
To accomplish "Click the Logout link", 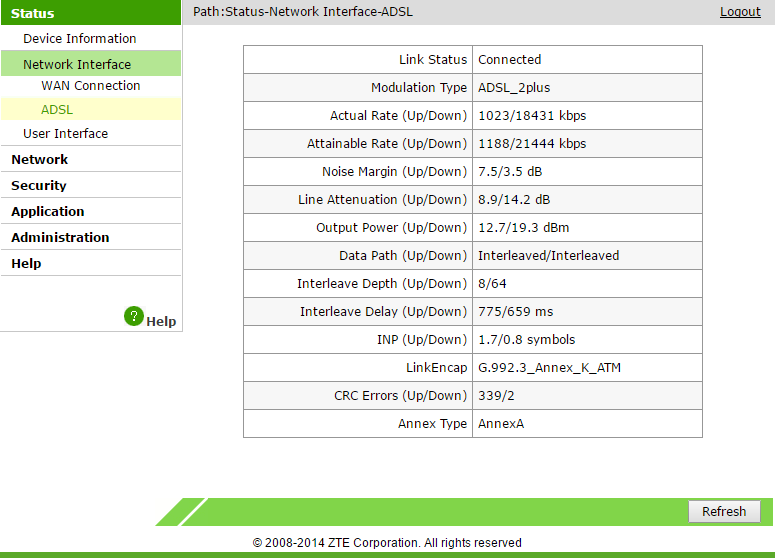I will [x=740, y=12].
